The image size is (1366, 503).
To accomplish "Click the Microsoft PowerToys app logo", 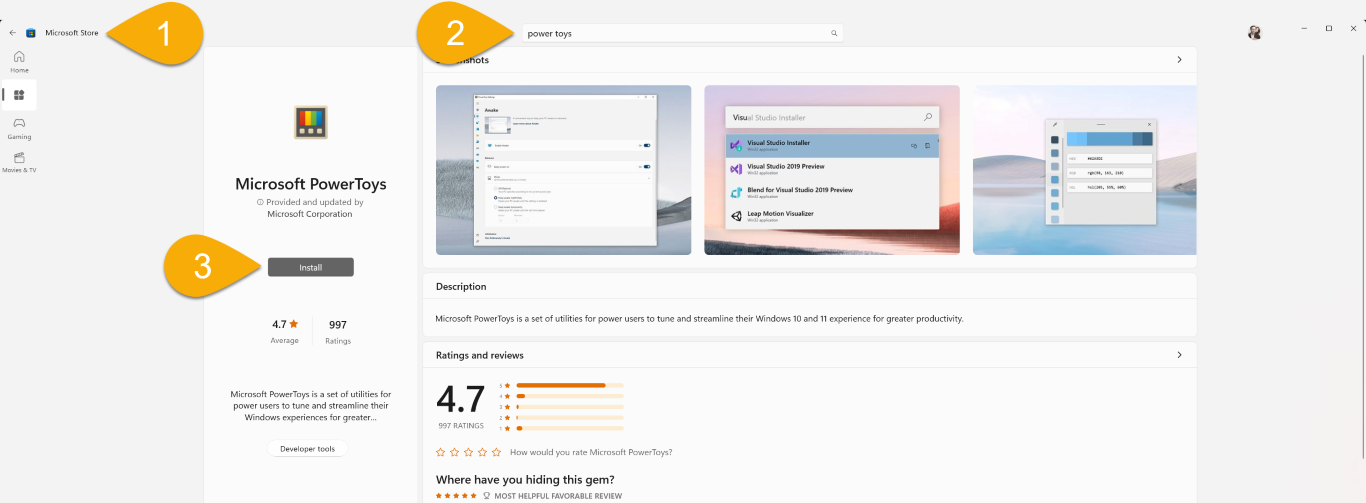I will click(311, 123).
